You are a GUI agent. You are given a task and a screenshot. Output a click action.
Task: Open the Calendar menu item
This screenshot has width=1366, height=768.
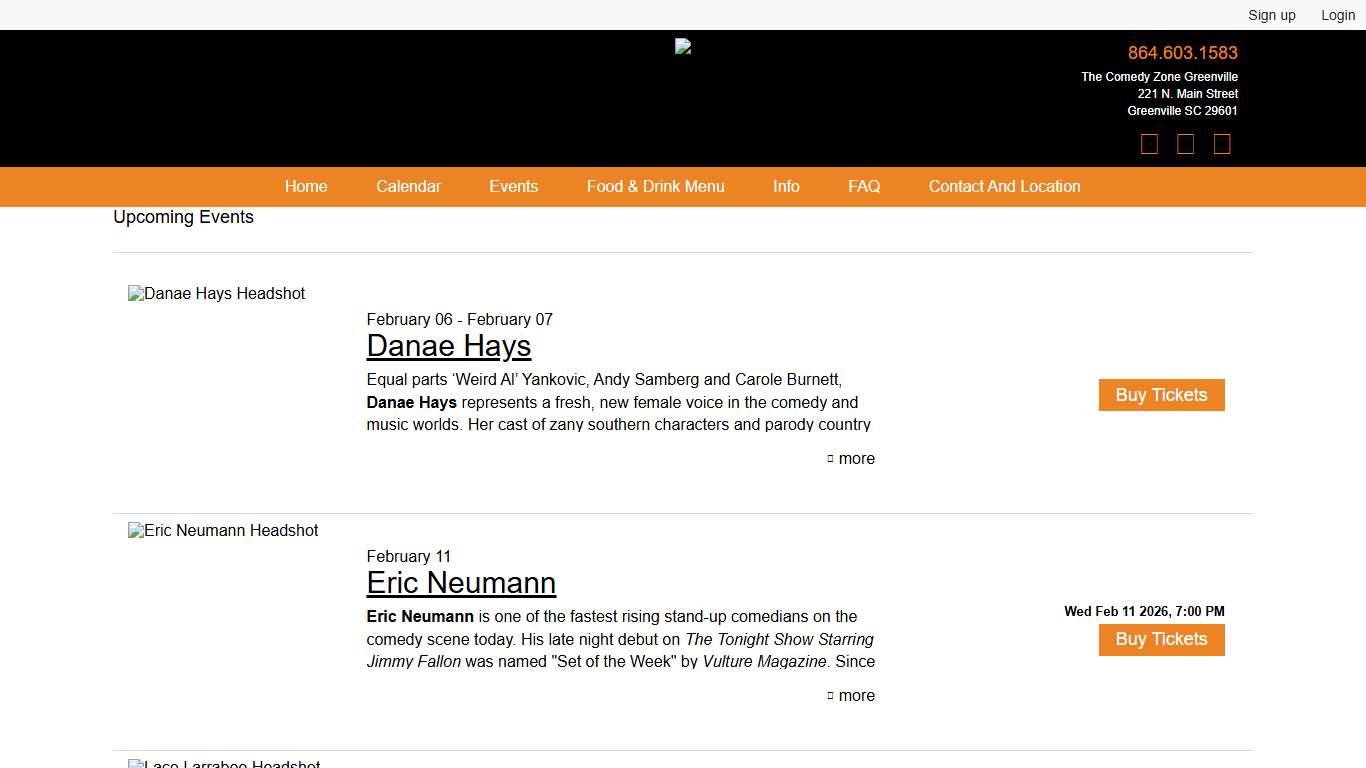coord(408,187)
